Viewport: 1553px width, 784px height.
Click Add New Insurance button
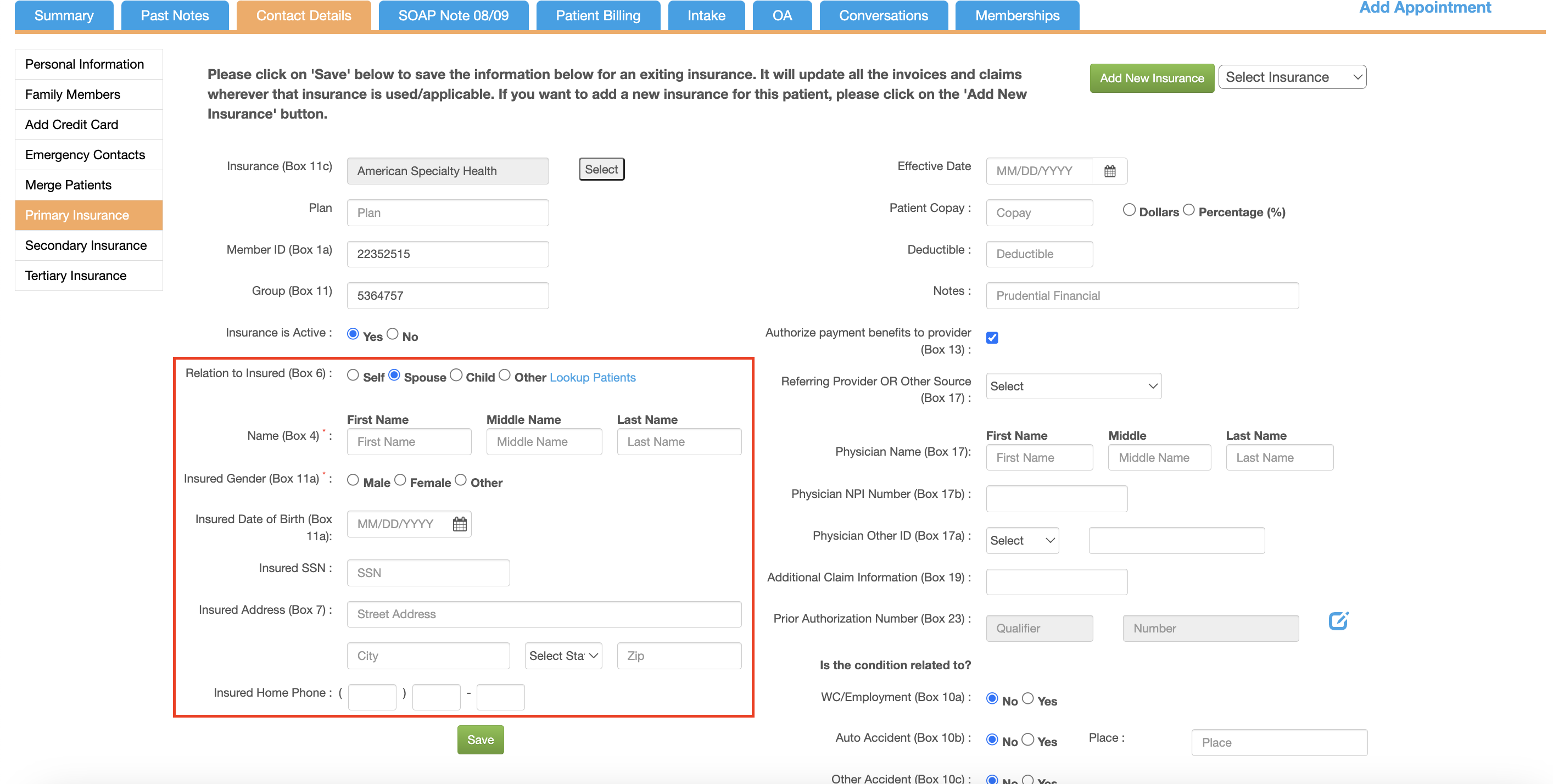(x=1151, y=79)
